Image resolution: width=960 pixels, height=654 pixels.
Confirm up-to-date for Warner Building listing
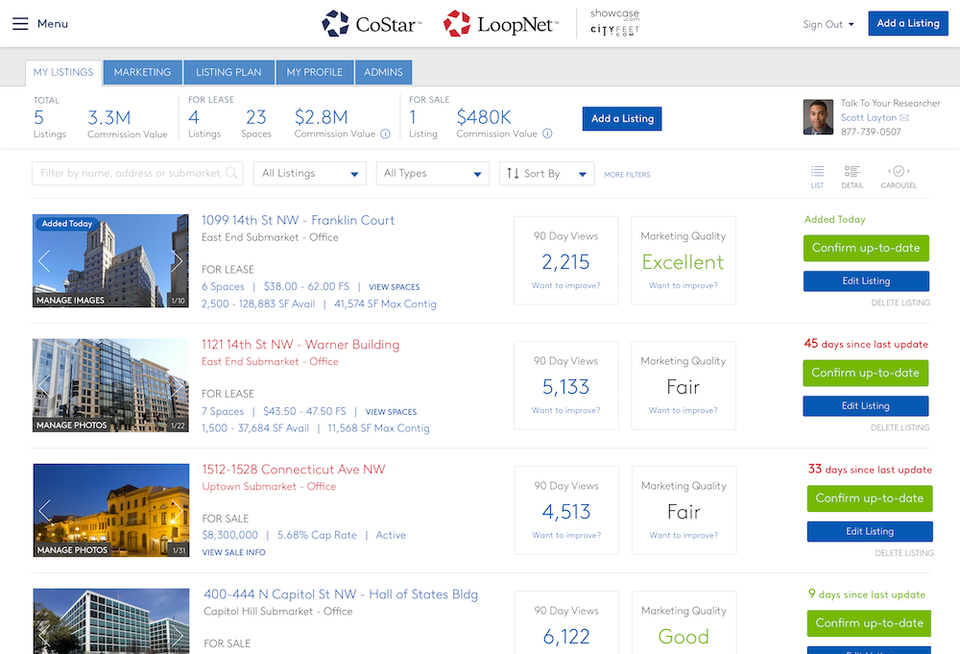point(865,373)
